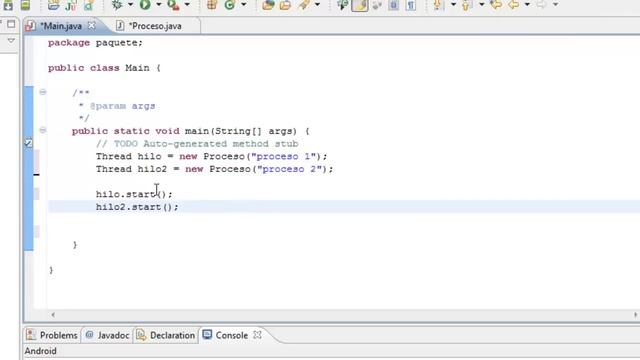Click the New Android project wizard icon

[53, 5]
